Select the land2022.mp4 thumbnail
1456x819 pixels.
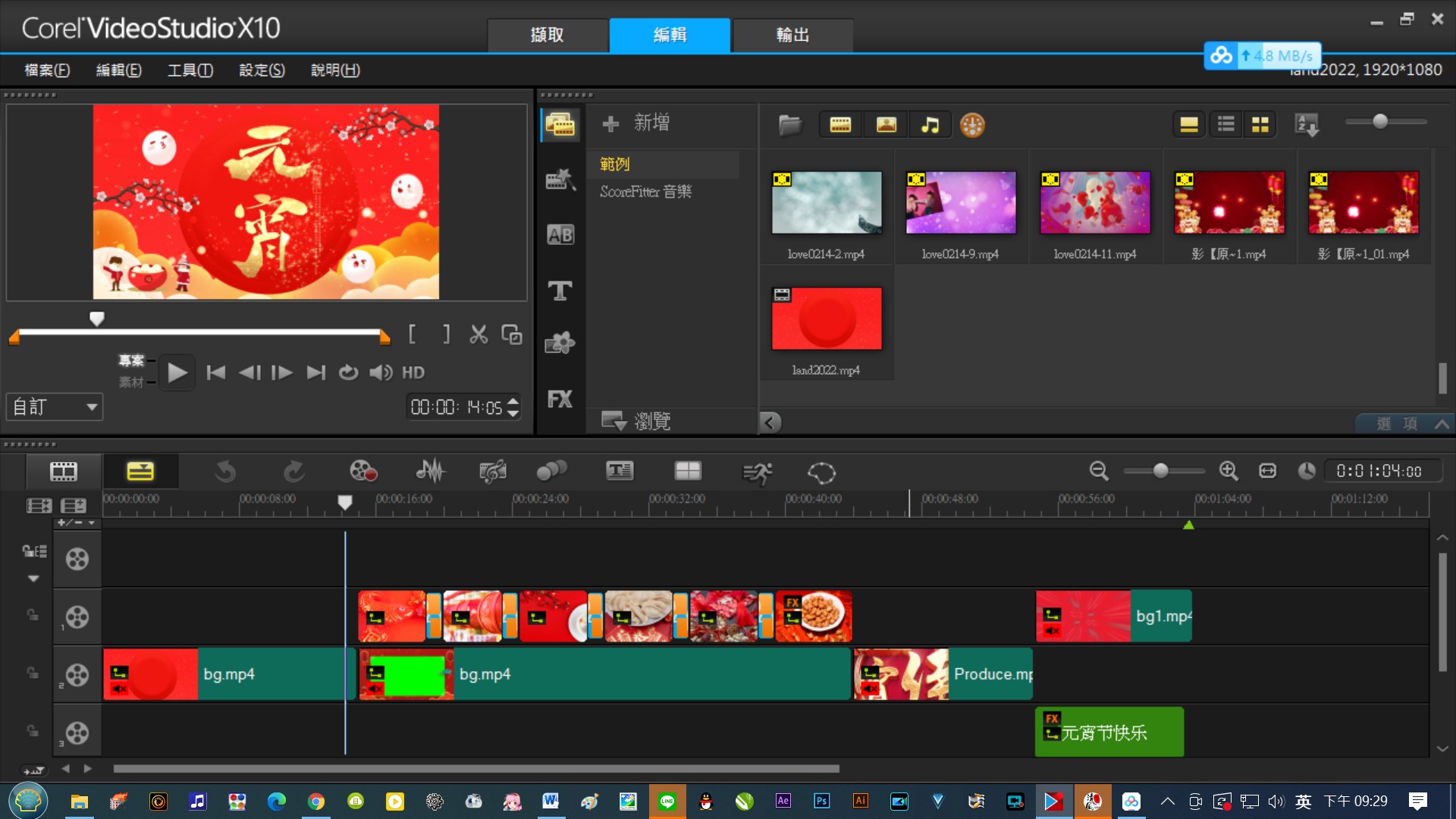(827, 318)
